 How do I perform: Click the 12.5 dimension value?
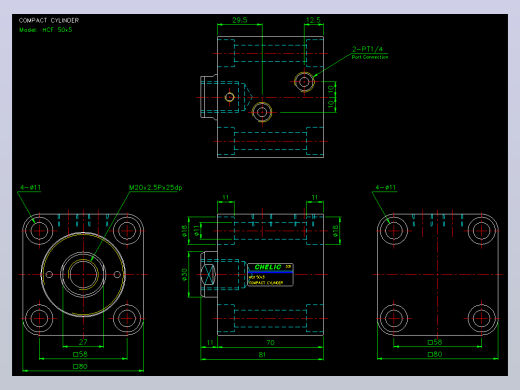[313, 20]
